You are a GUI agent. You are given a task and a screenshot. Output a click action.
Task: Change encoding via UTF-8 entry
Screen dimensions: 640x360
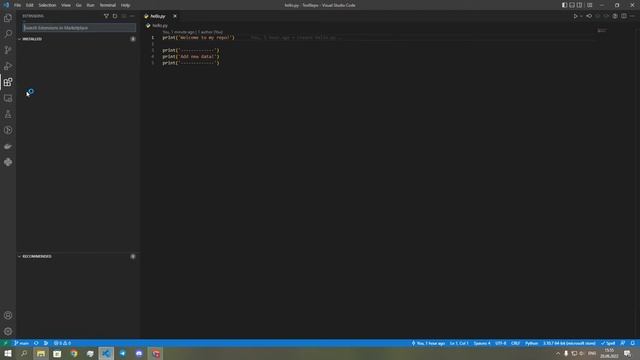(x=501, y=343)
